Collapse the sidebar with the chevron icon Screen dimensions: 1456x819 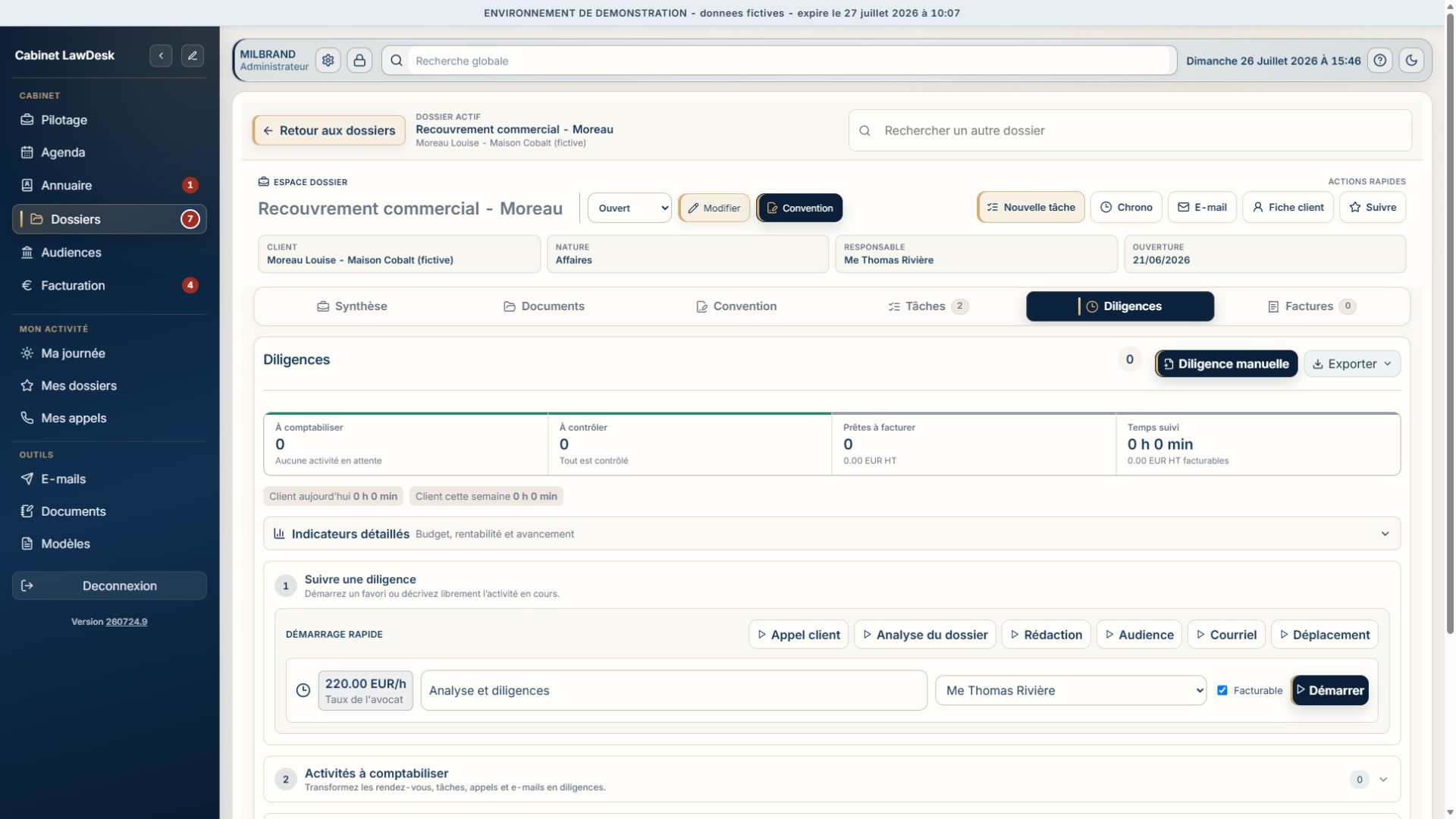pyautogui.click(x=161, y=55)
